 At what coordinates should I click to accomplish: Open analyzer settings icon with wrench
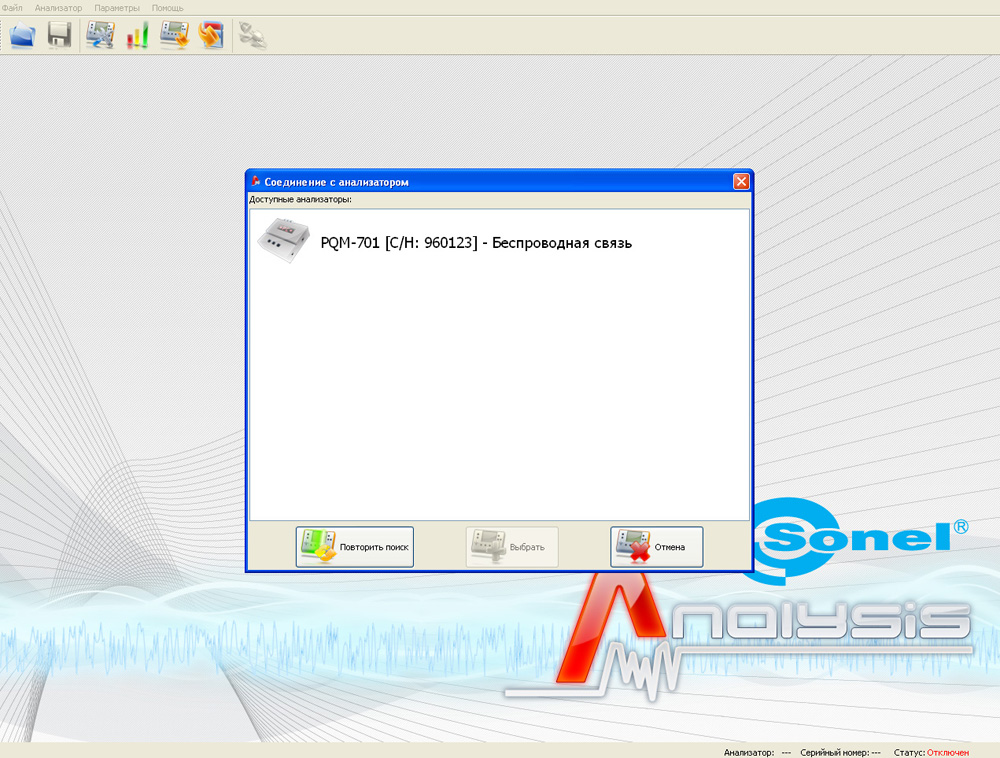[x=100, y=34]
